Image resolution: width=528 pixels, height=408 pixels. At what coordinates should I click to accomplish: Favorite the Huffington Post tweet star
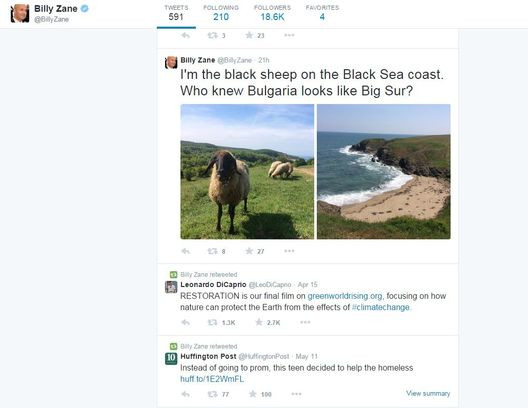(253, 394)
